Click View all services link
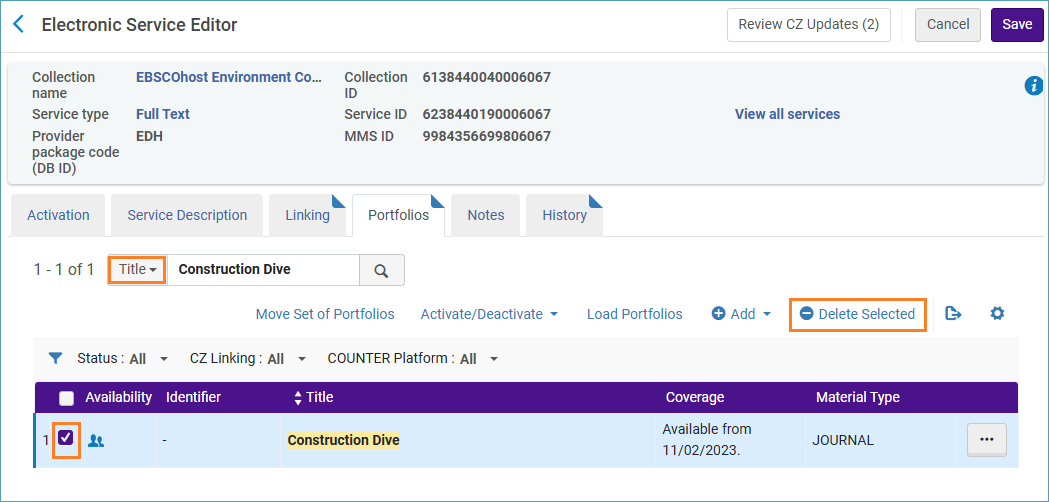This screenshot has width=1049, height=502. [x=787, y=114]
